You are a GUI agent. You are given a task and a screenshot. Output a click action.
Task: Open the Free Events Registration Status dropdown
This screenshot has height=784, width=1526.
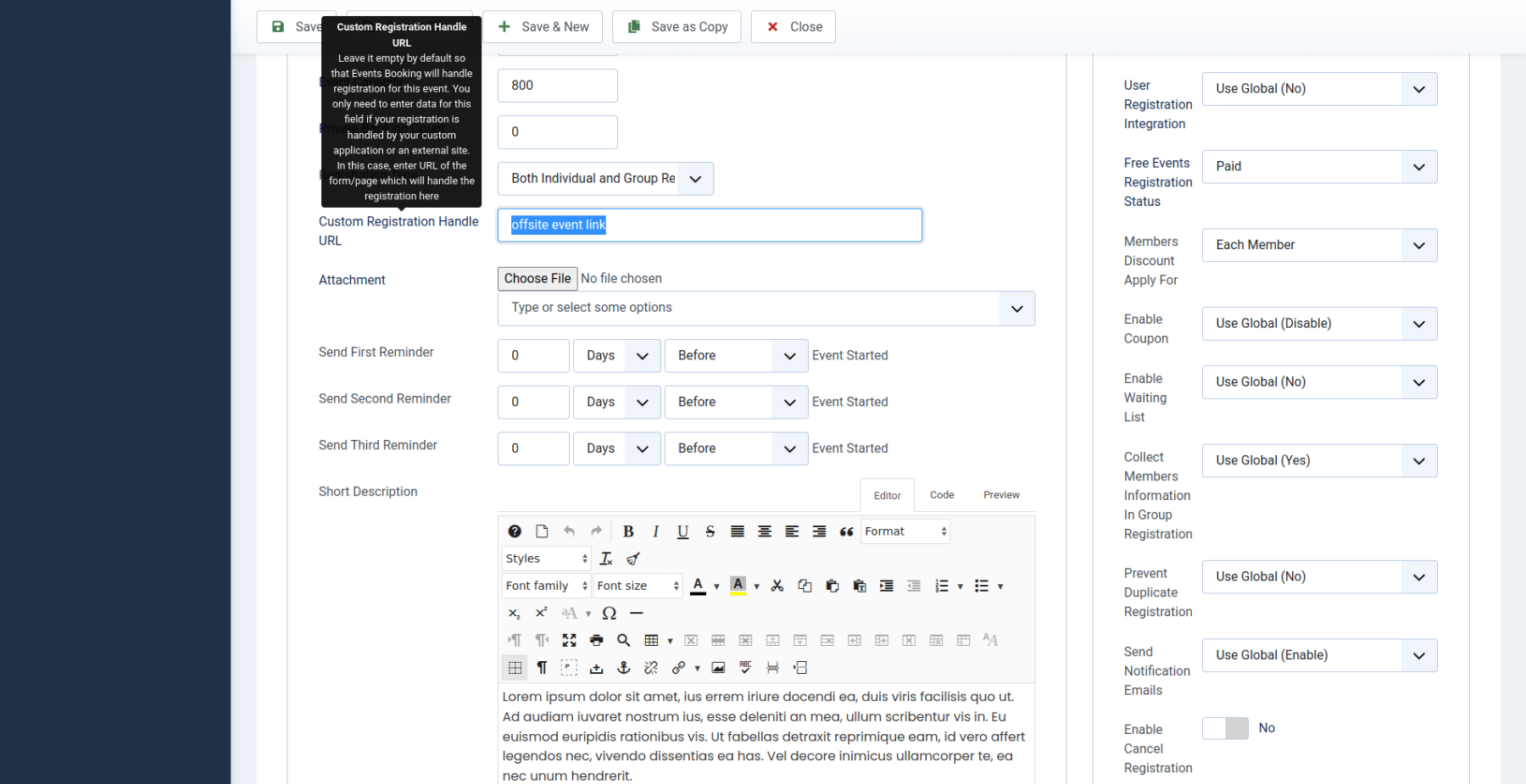click(x=1319, y=167)
